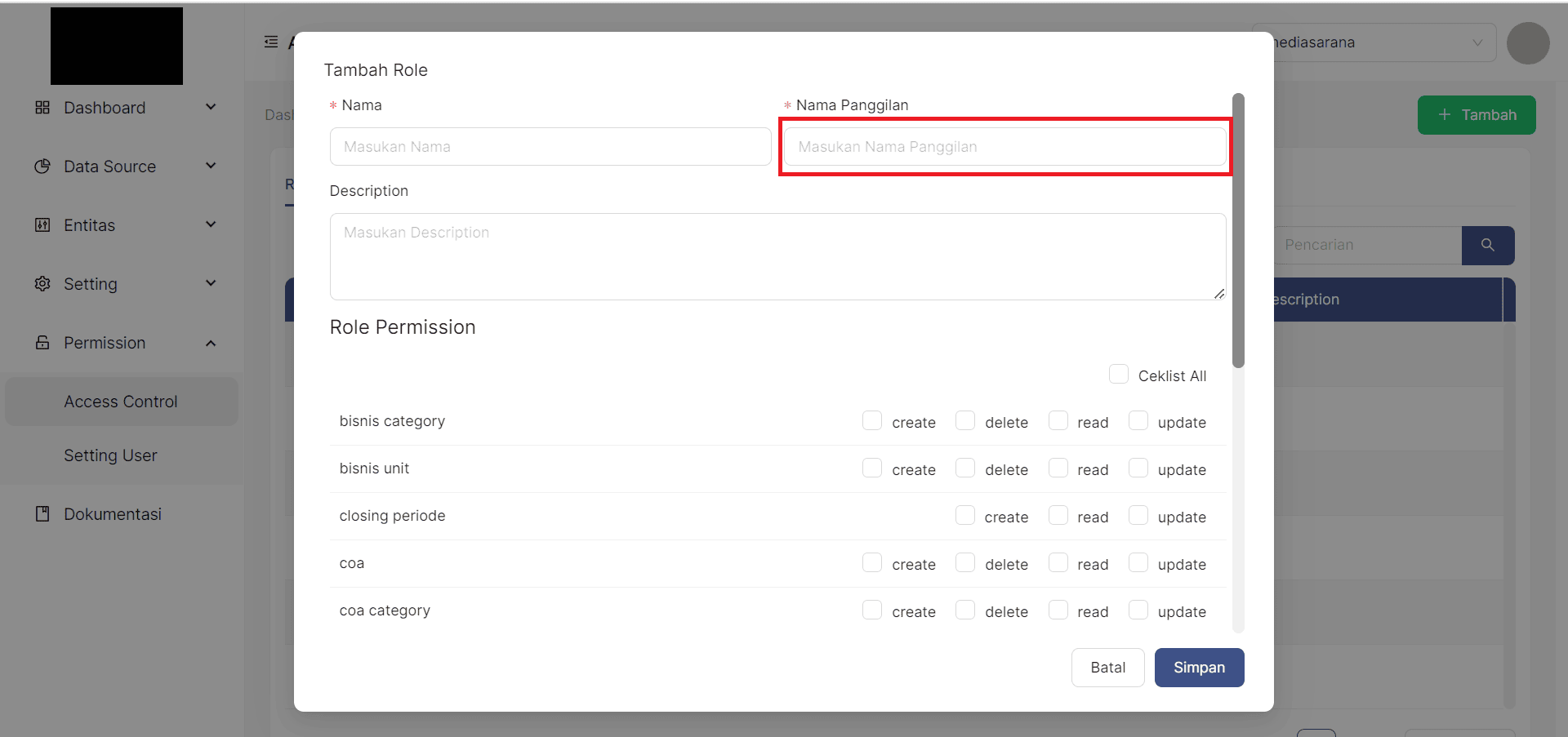Select Access Control in sidebar

(121, 402)
